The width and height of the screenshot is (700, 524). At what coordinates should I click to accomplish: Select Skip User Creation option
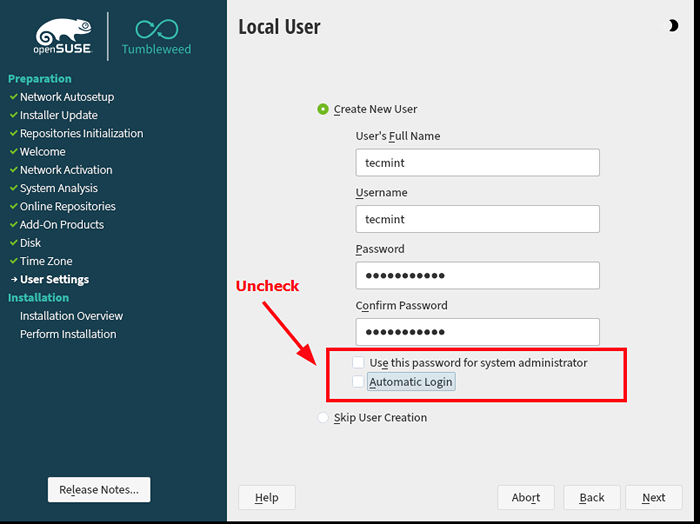pos(323,418)
